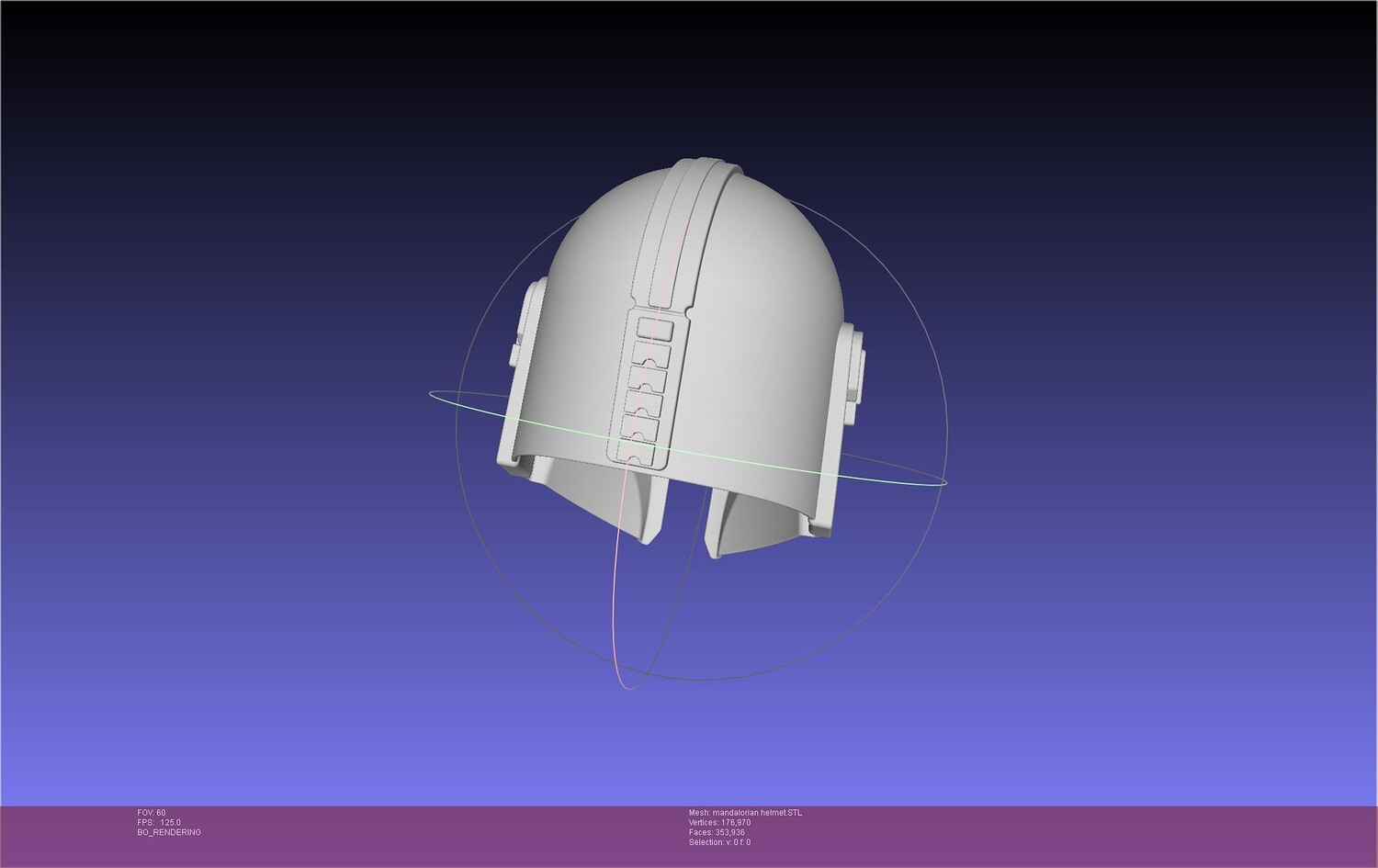1378x868 pixels.
Task: Click the Selection: v: 0 f: 0 text
Action: coord(719,842)
